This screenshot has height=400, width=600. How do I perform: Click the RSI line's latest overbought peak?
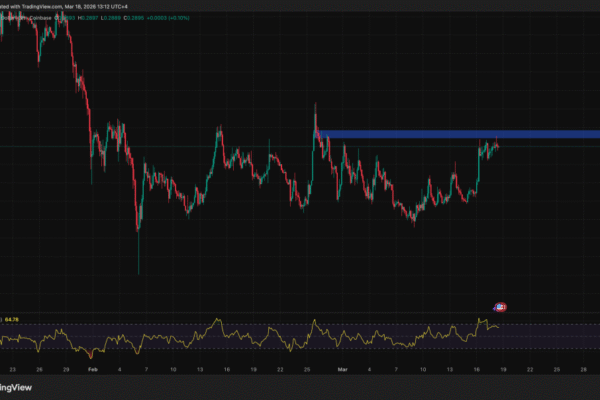(481, 321)
